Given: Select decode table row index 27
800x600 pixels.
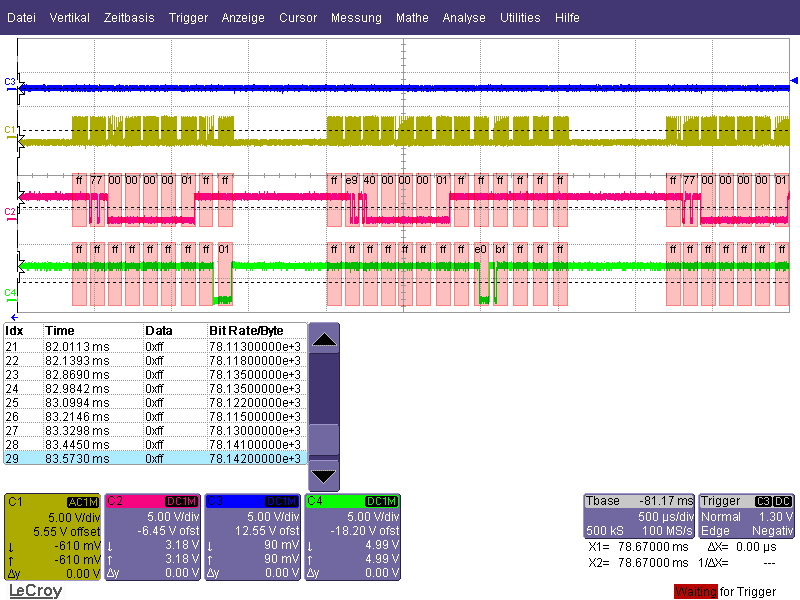Looking at the screenshot, I should tap(155, 431).
